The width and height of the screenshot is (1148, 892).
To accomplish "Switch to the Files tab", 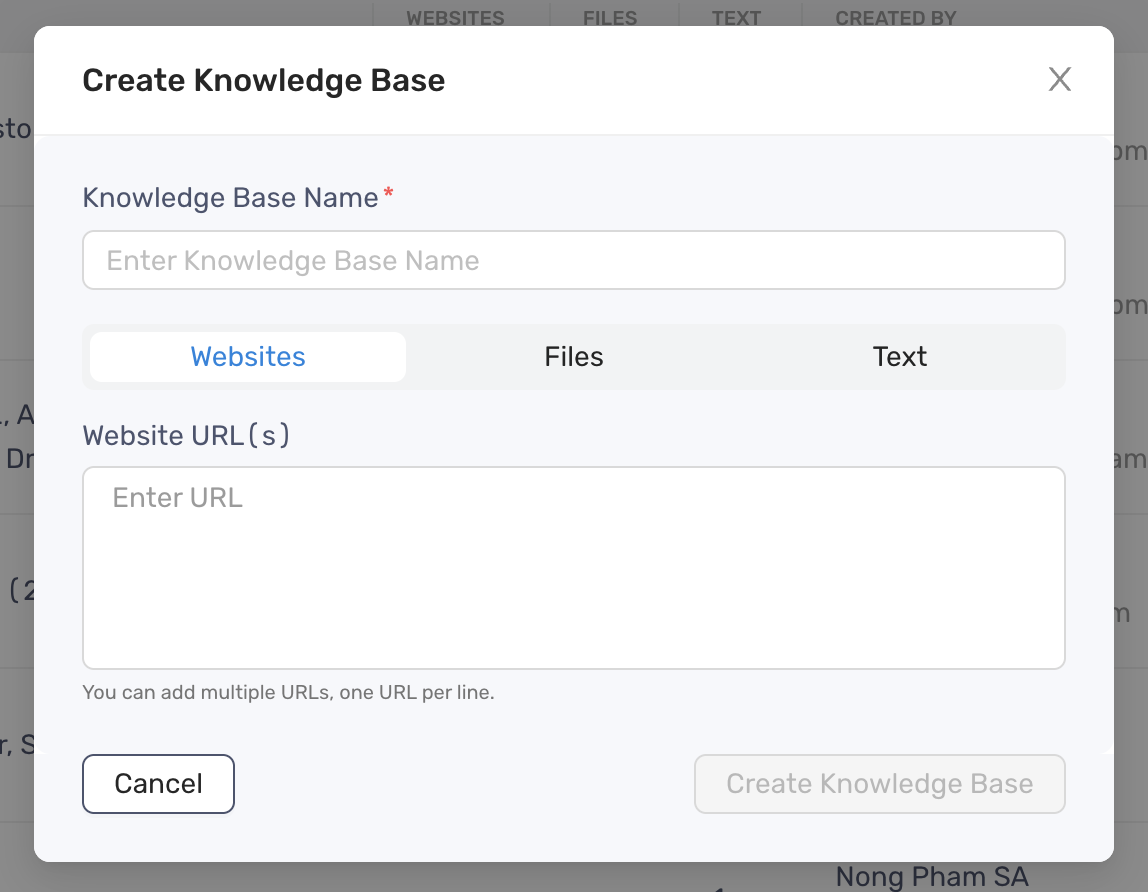I will pos(573,356).
